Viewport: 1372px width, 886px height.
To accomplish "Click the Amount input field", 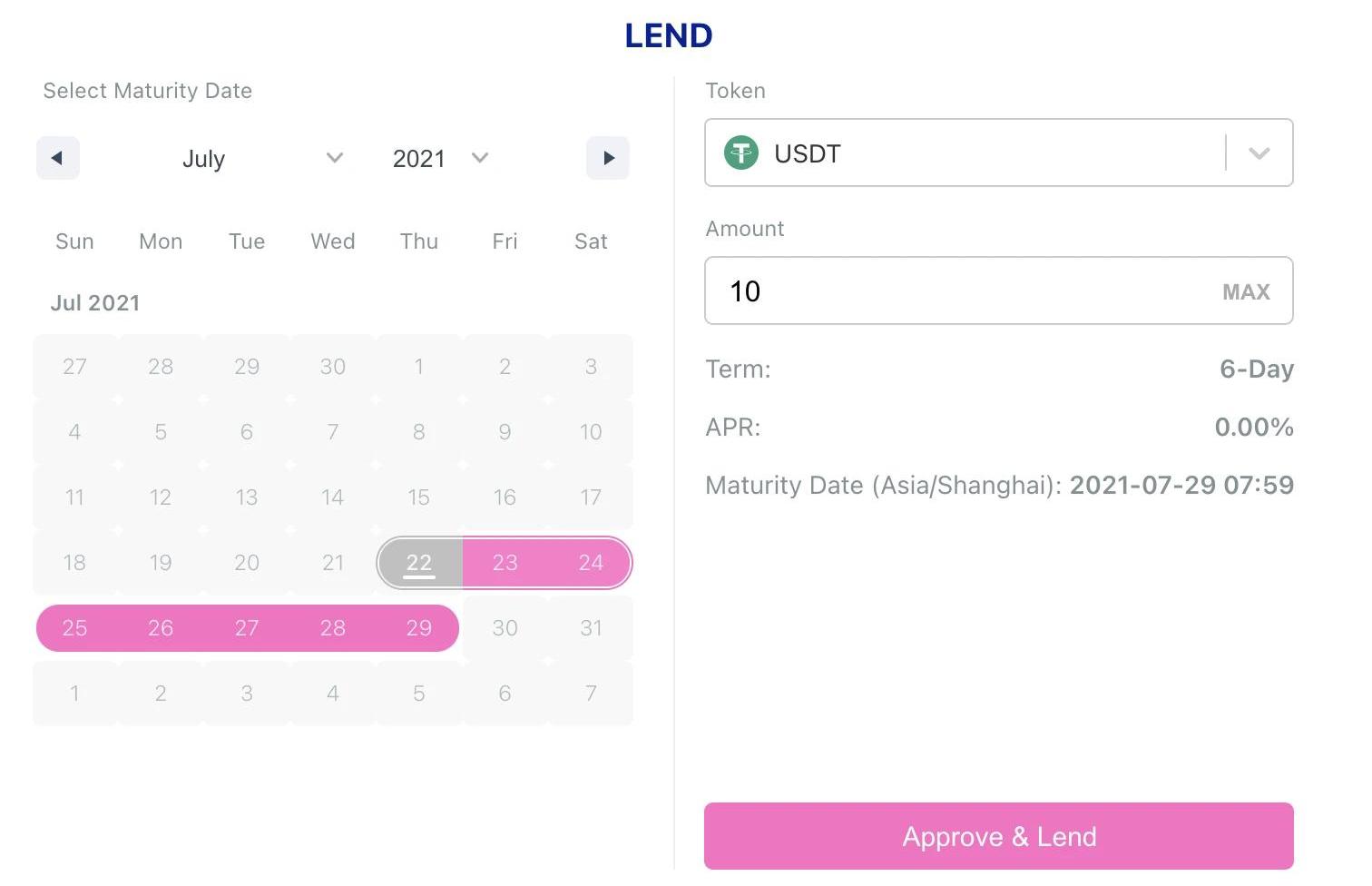I will 962,291.
